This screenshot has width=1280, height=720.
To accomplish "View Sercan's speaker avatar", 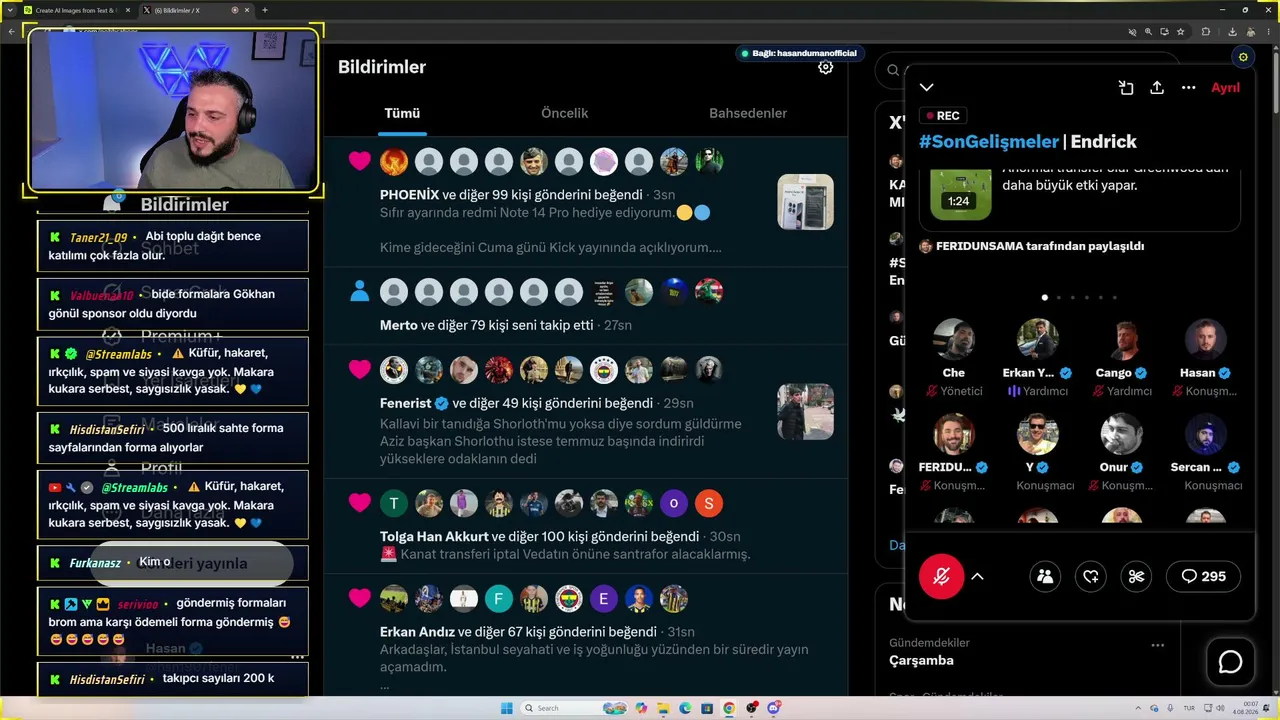I will coord(1205,434).
